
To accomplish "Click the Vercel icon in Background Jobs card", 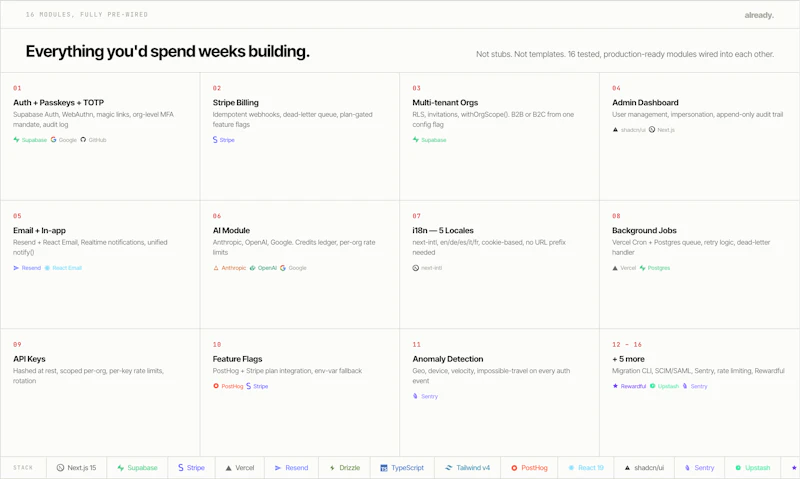I will [615, 268].
